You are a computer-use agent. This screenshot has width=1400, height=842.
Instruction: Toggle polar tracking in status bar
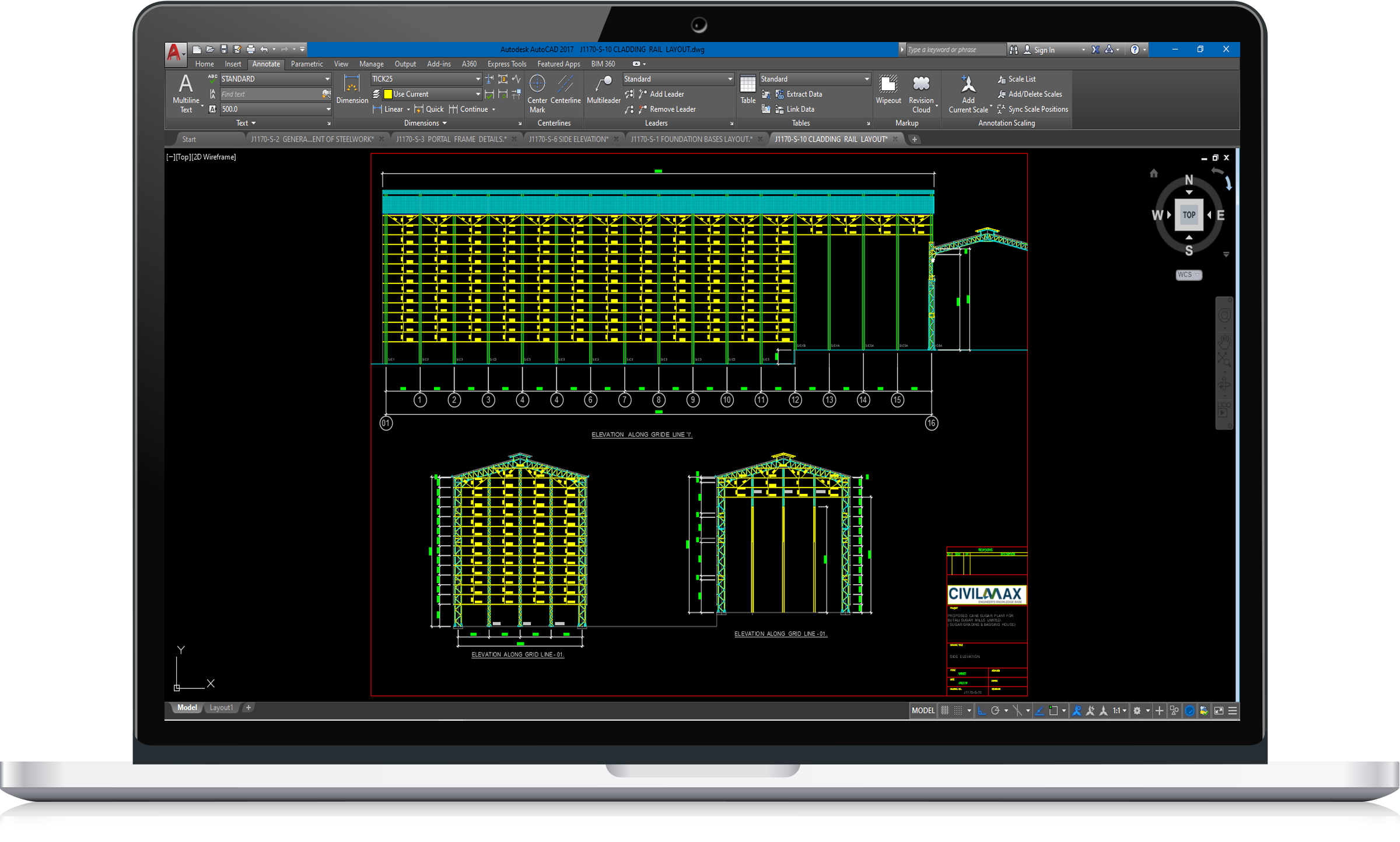pos(996,710)
